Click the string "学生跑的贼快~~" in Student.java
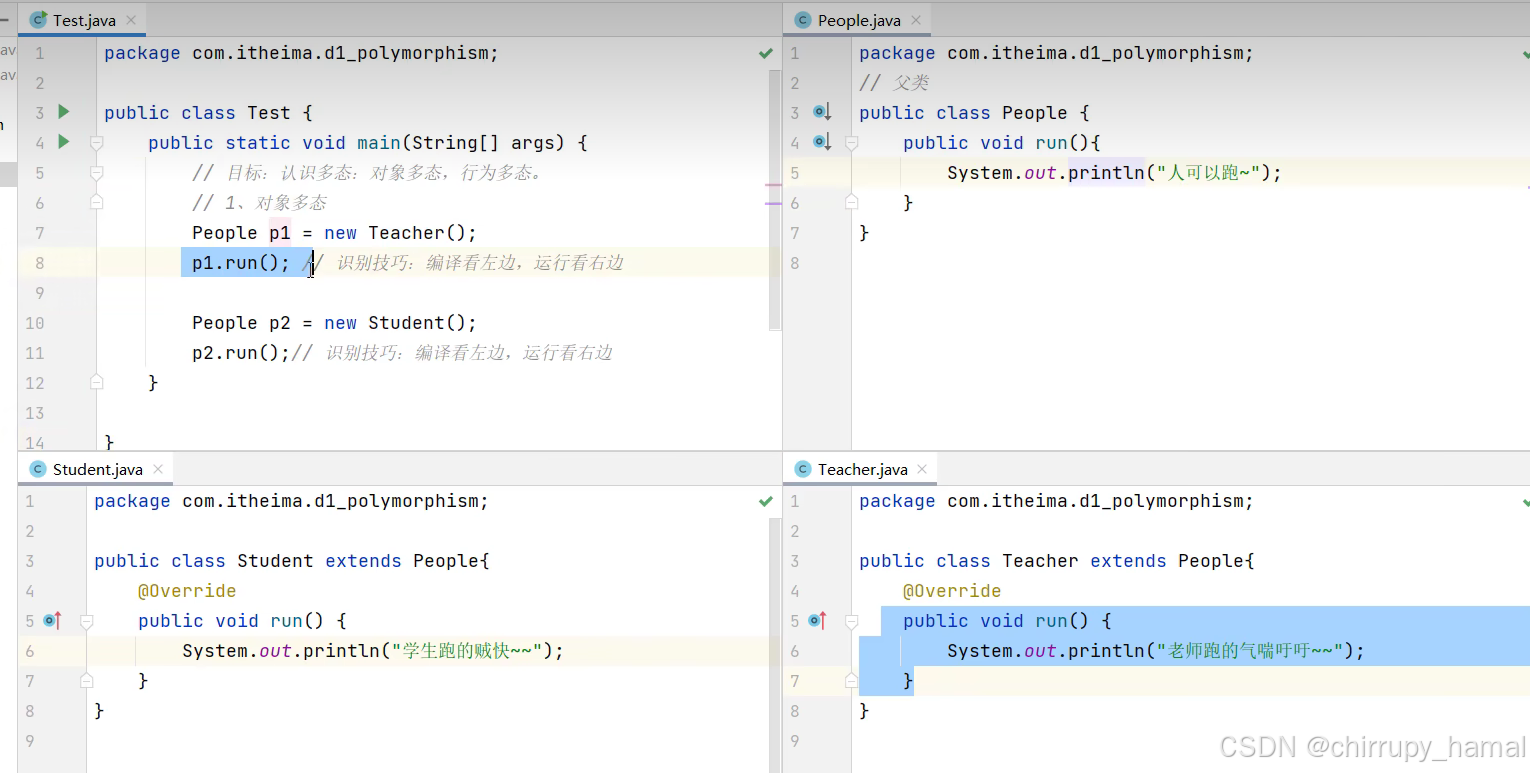The height and width of the screenshot is (773, 1530). point(468,651)
